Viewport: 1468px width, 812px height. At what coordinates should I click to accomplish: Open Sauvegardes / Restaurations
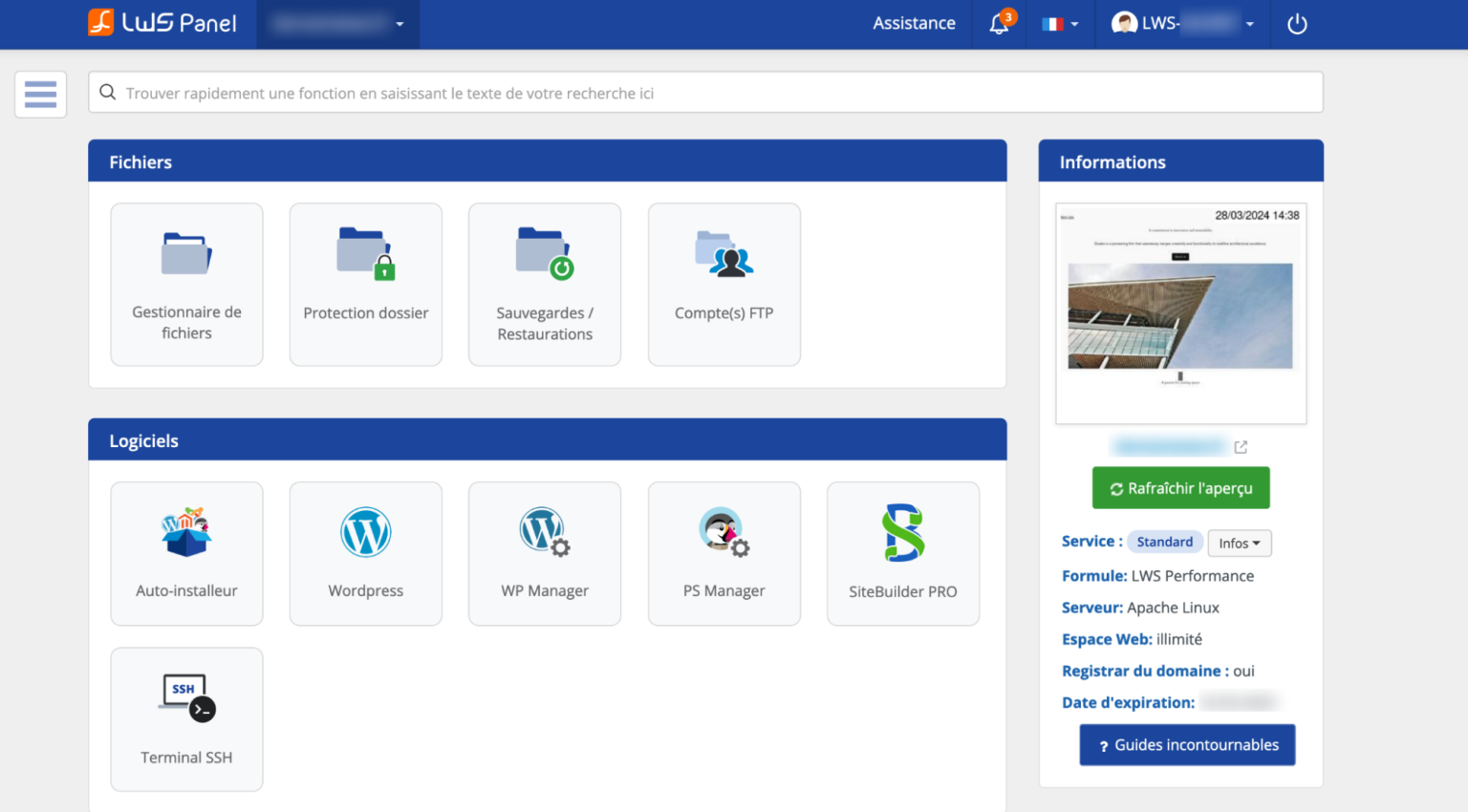[x=545, y=284]
